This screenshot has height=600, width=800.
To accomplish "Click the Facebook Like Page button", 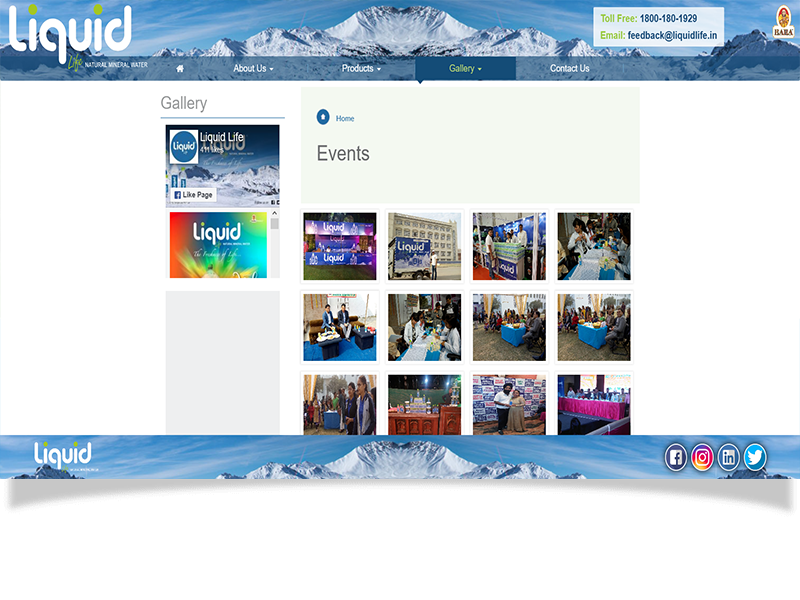I will coord(193,194).
